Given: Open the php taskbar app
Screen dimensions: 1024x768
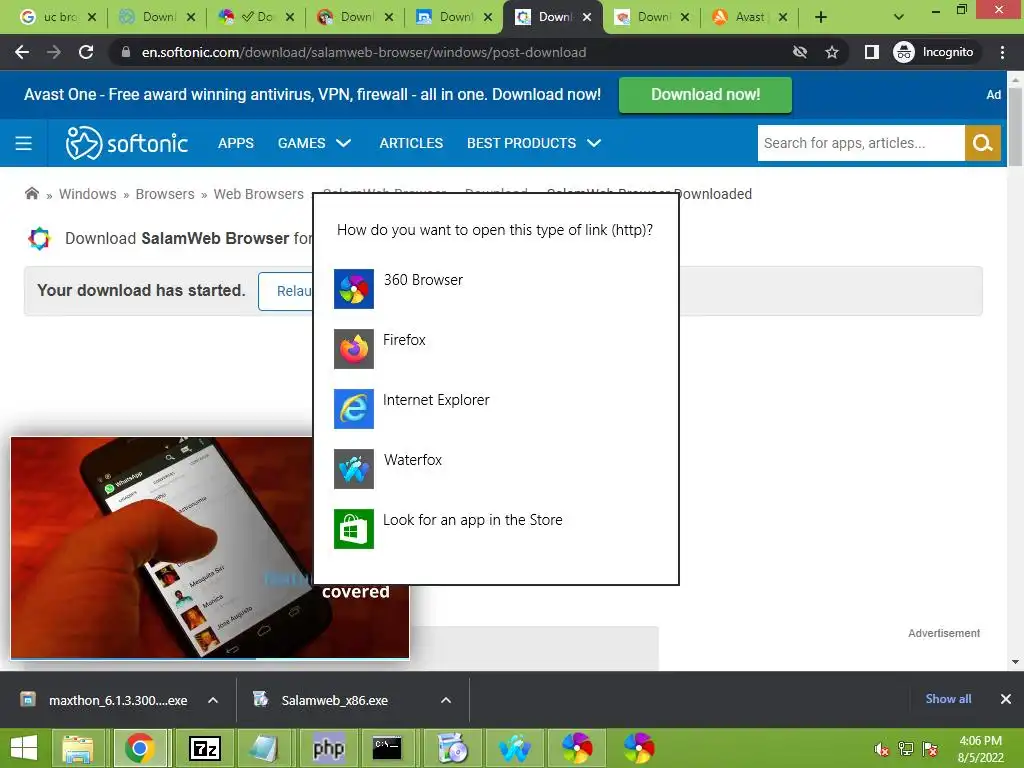Looking at the screenshot, I should pyautogui.click(x=328, y=748).
